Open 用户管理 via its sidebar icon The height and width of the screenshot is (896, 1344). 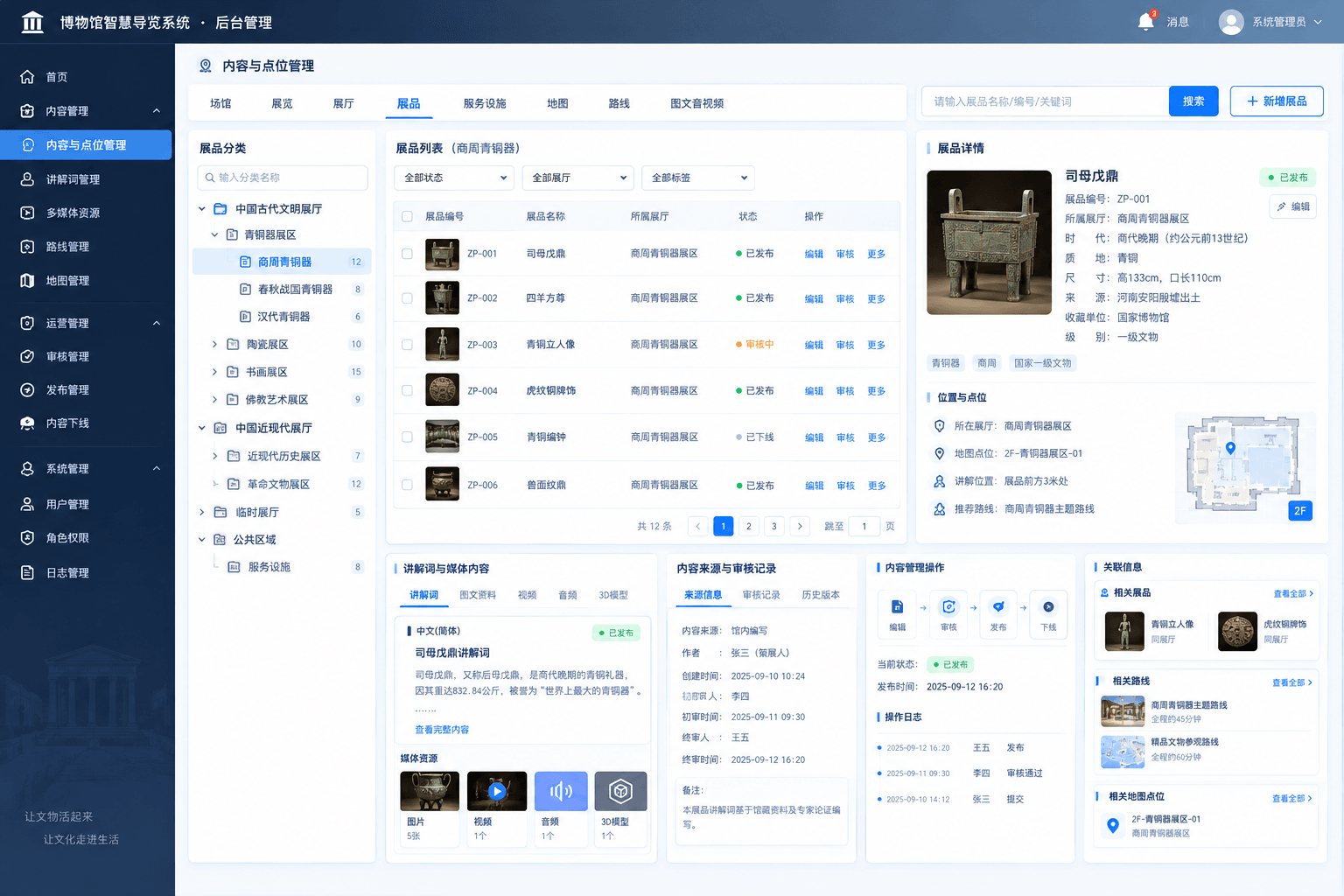click(27, 504)
